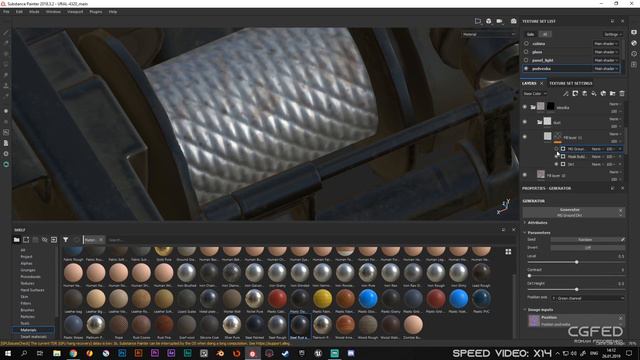Click the viewport video camera icon

coord(499,21)
